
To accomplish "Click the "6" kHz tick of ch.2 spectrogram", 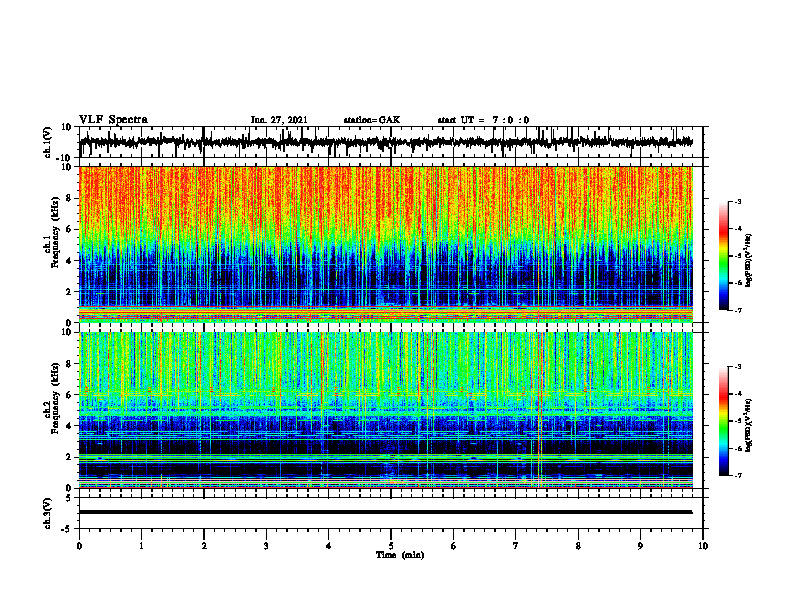I will [x=69, y=395].
